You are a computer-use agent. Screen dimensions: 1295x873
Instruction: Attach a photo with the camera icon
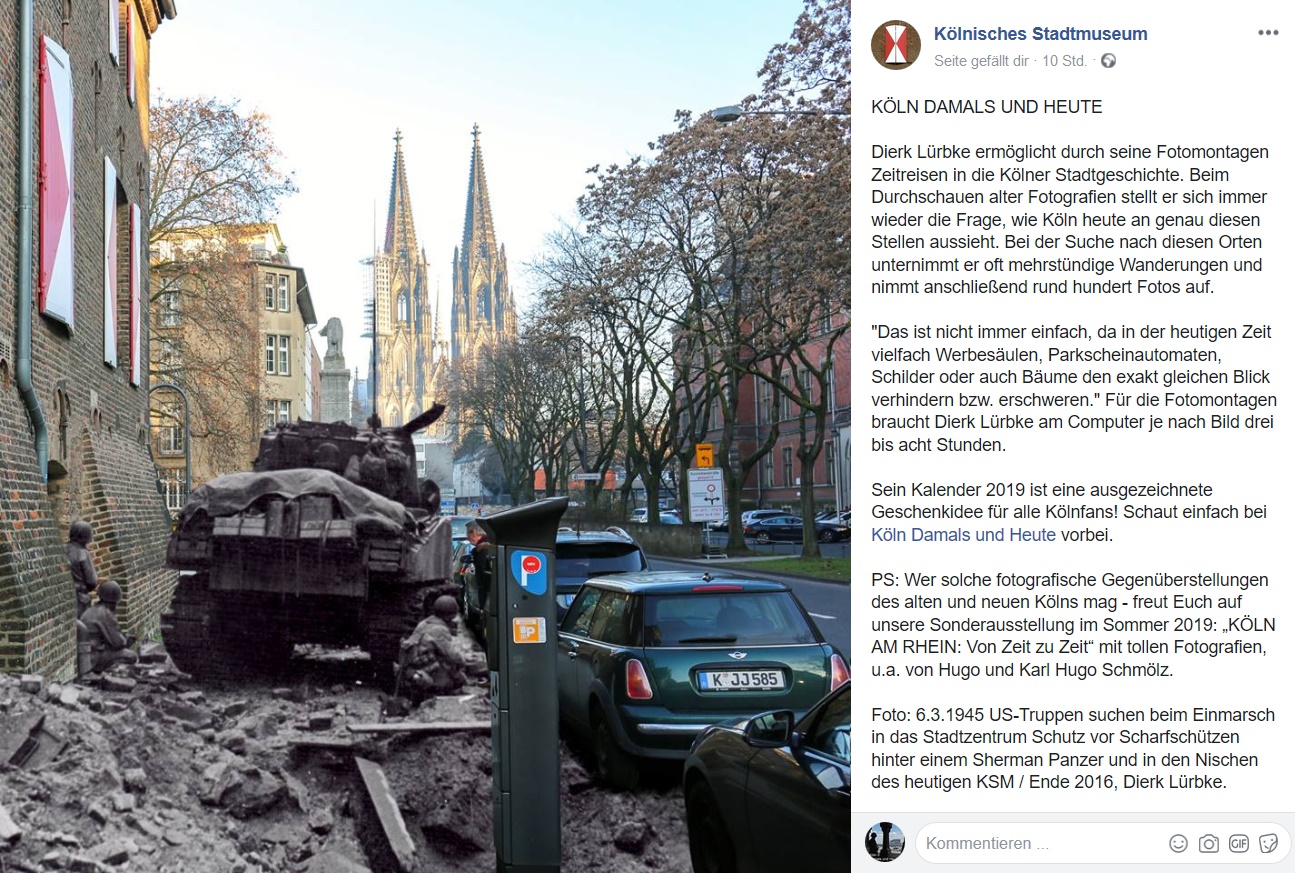tap(1209, 843)
